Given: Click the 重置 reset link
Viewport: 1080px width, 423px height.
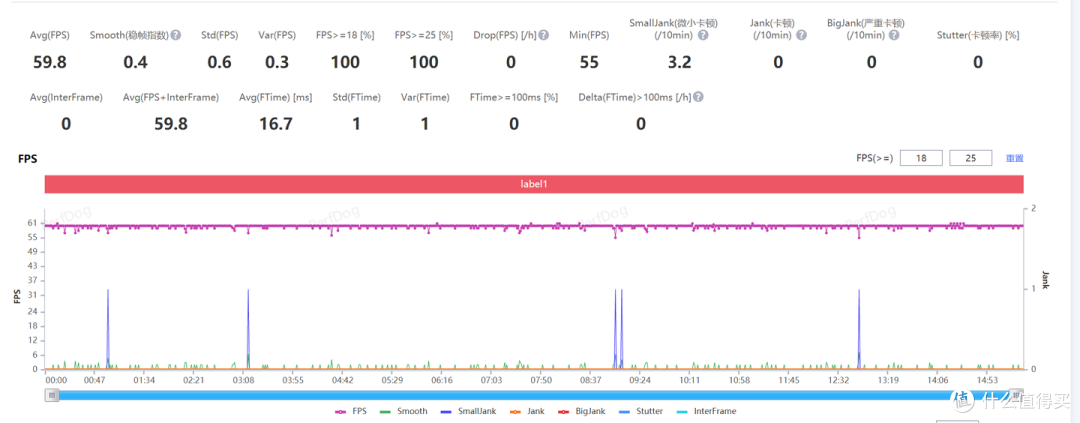Looking at the screenshot, I should [1015, 158].
